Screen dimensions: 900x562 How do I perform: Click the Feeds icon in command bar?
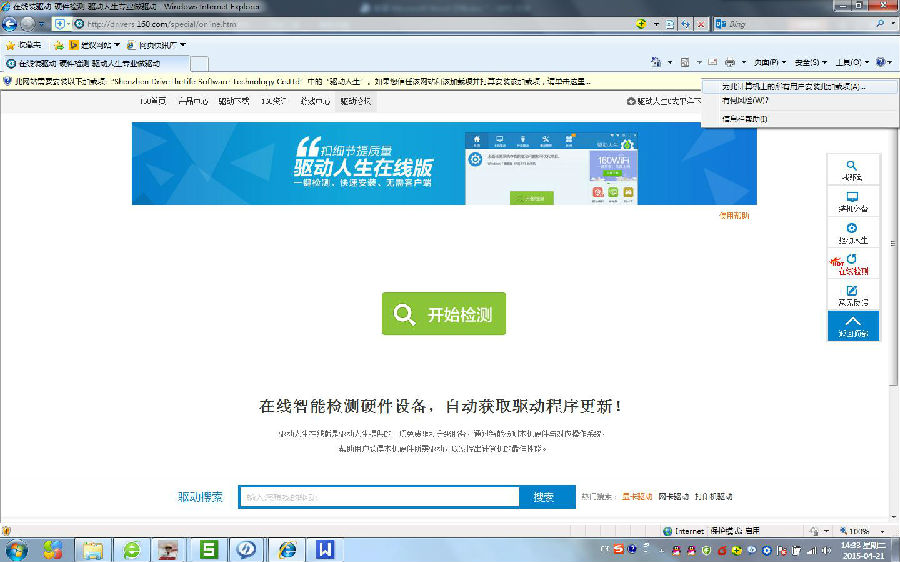(685, 62)
